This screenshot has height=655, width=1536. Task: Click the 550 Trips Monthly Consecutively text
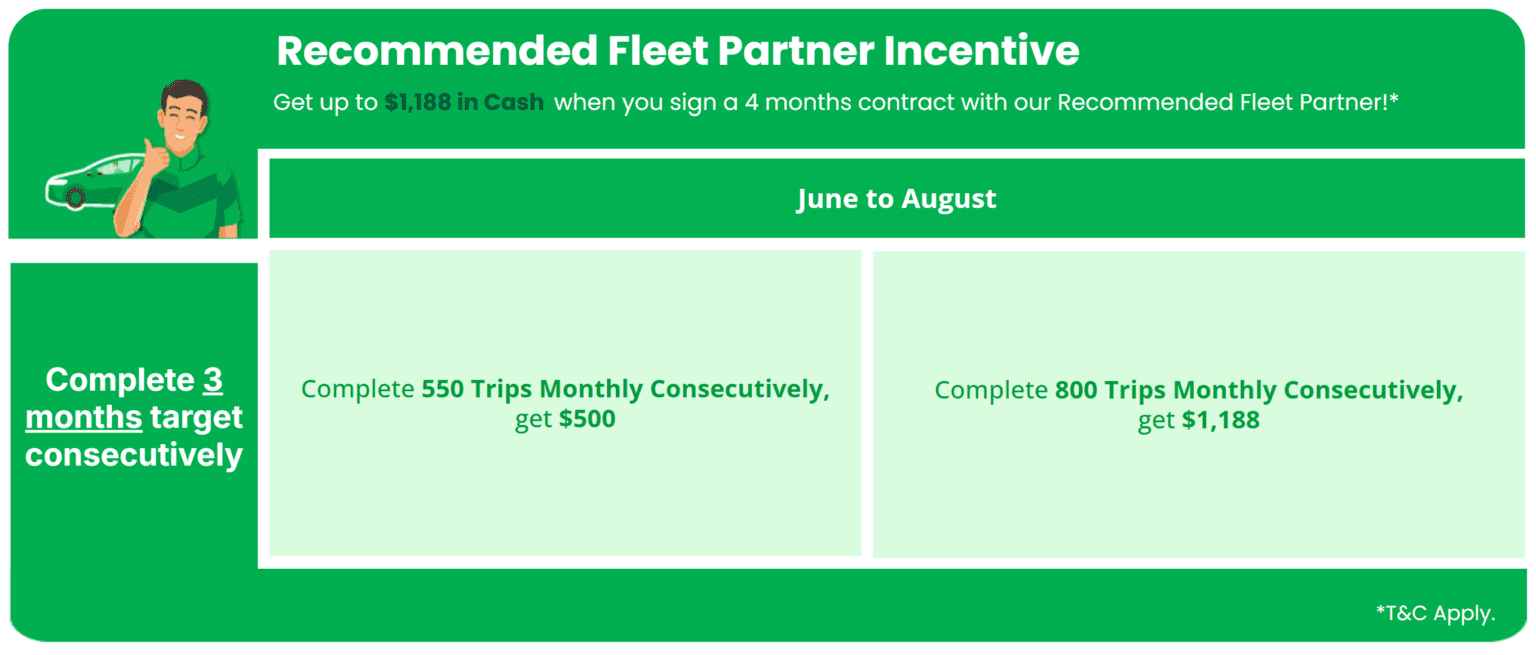click(626, 389)
